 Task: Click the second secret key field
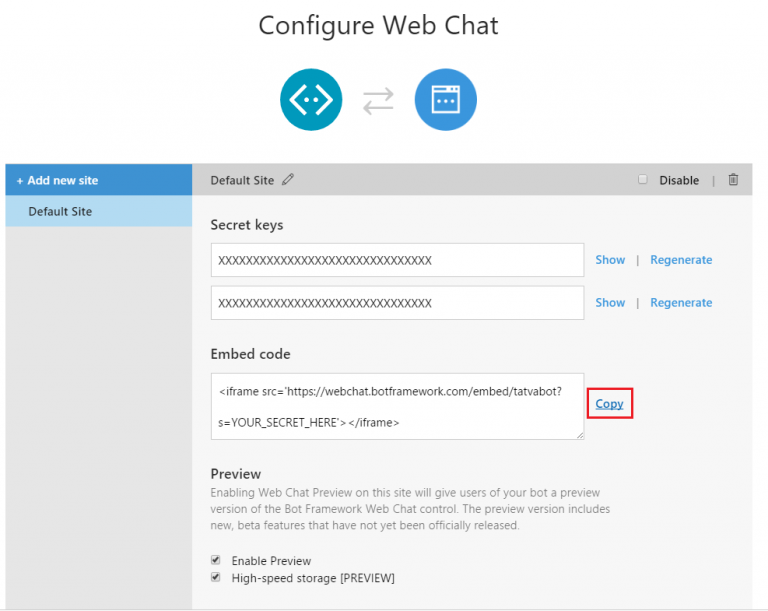(397, 303)
